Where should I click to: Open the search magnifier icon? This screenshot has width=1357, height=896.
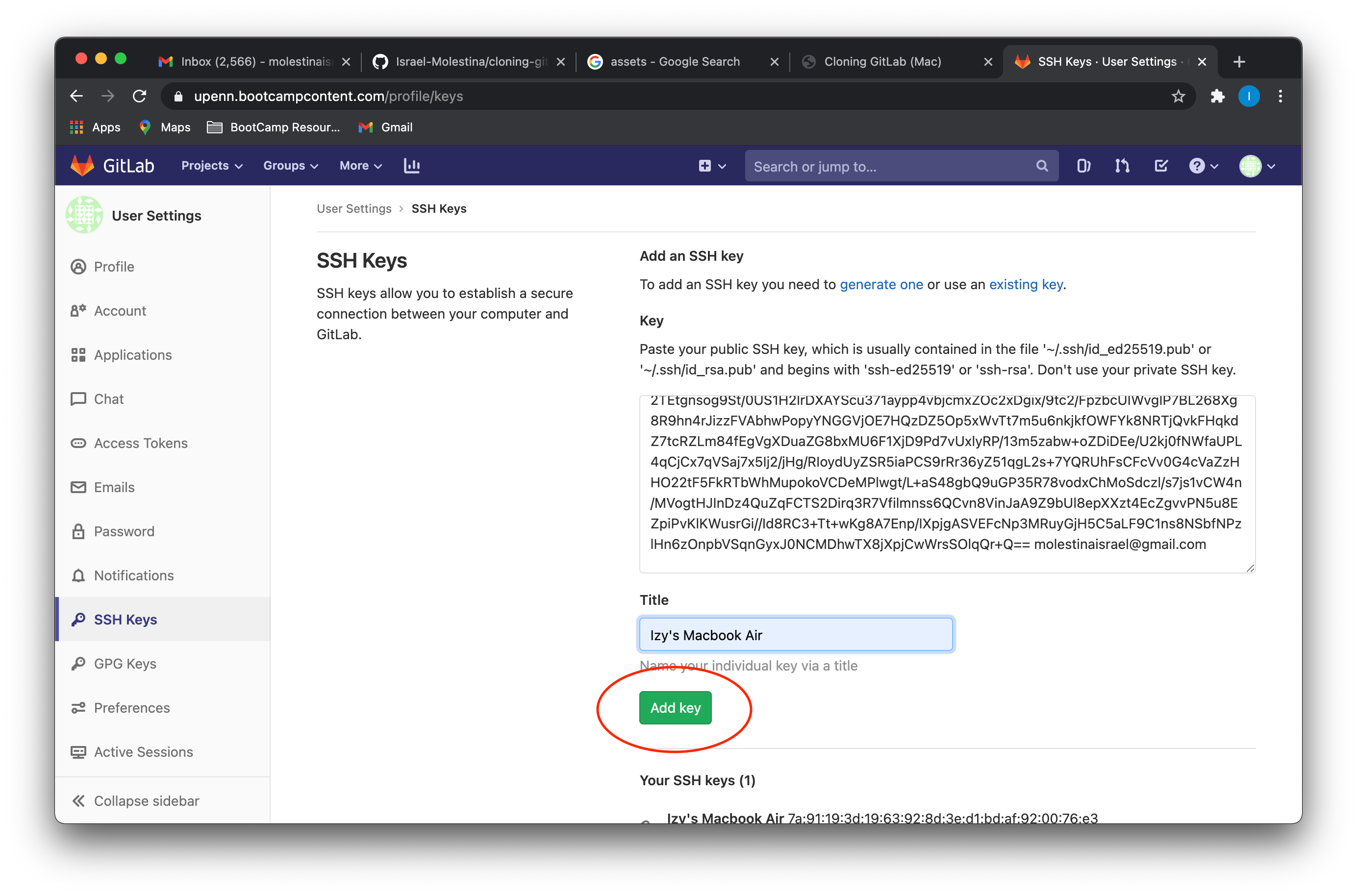click(x=1042, y=166)
